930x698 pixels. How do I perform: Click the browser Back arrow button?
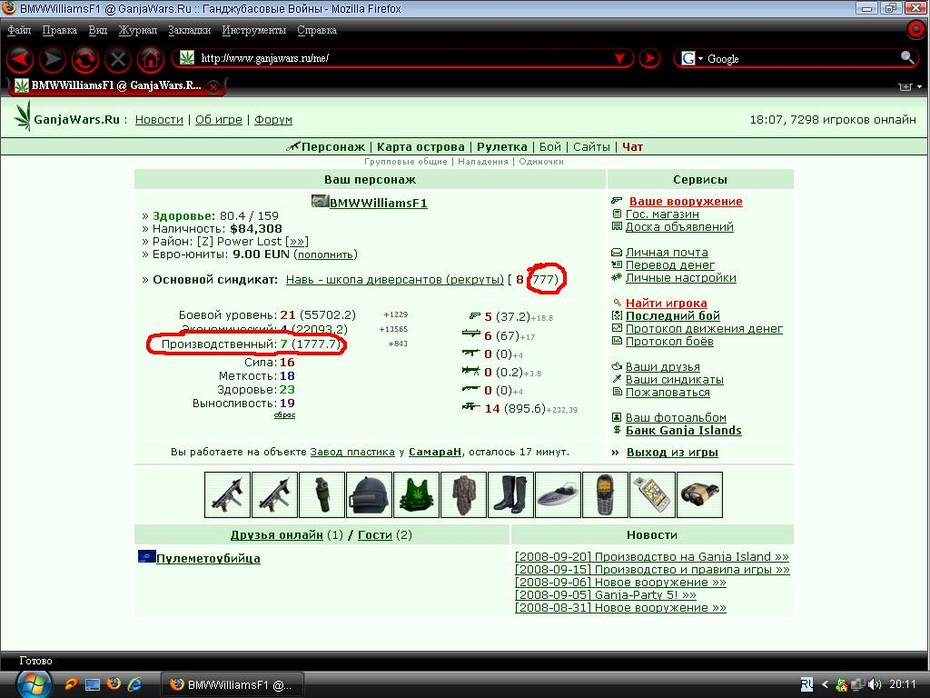pos(19,59)
